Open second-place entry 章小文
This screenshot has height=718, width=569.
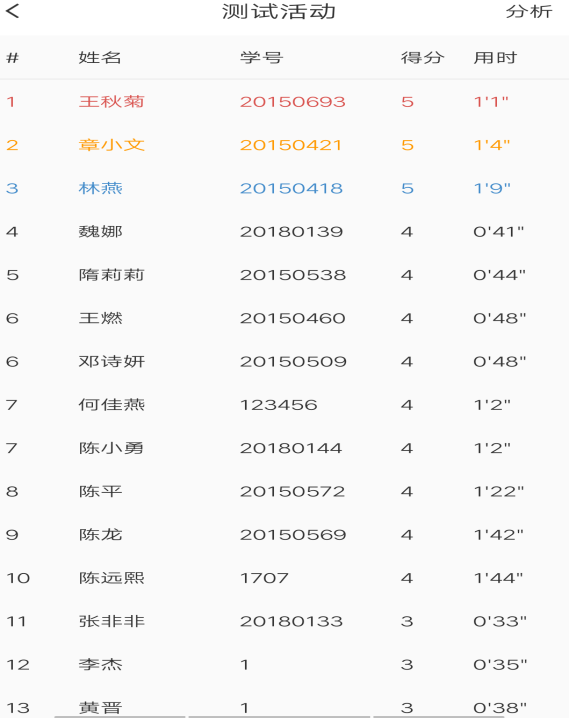pos(284,145)
